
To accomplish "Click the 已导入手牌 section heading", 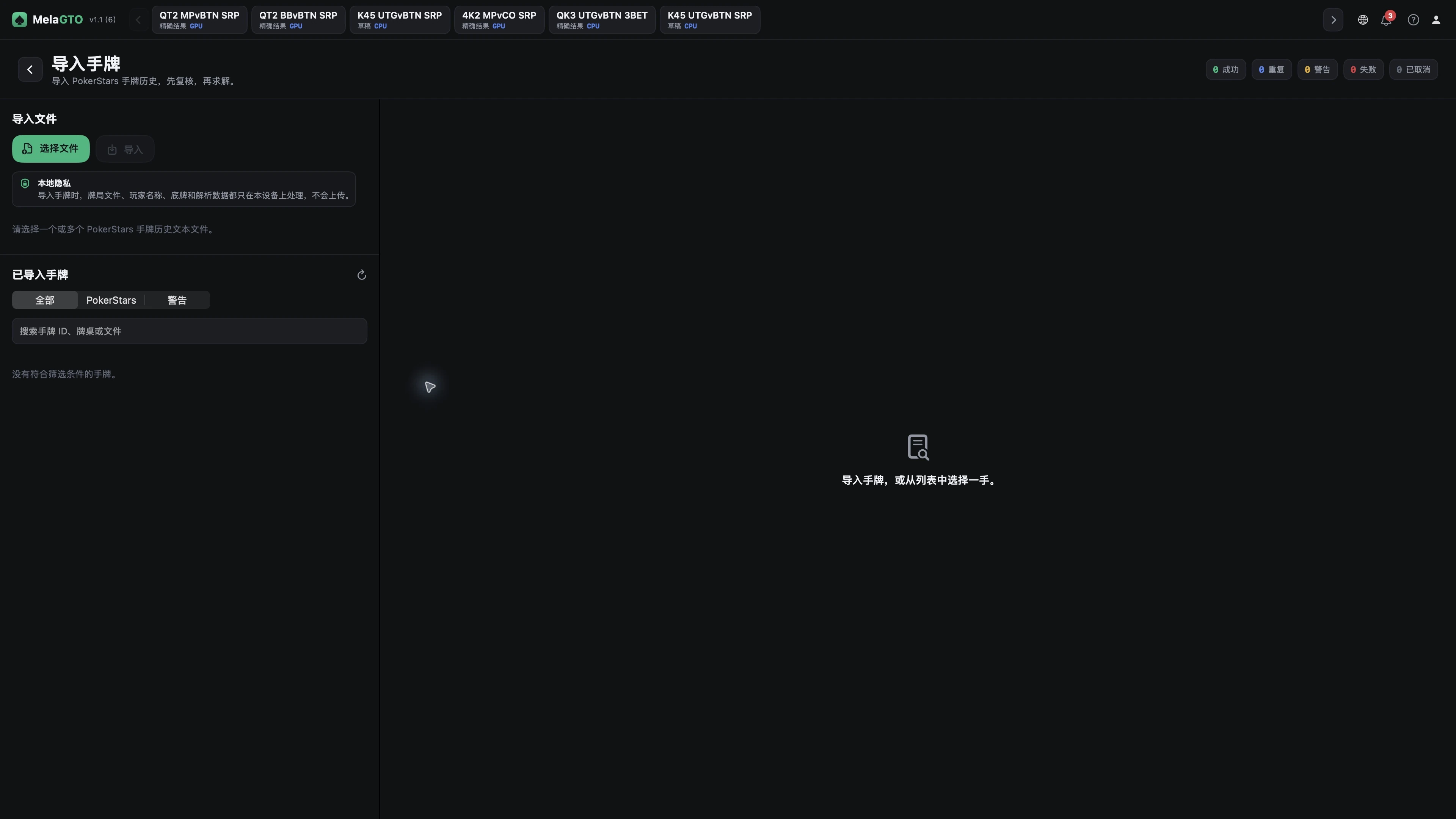I will 40,275.
